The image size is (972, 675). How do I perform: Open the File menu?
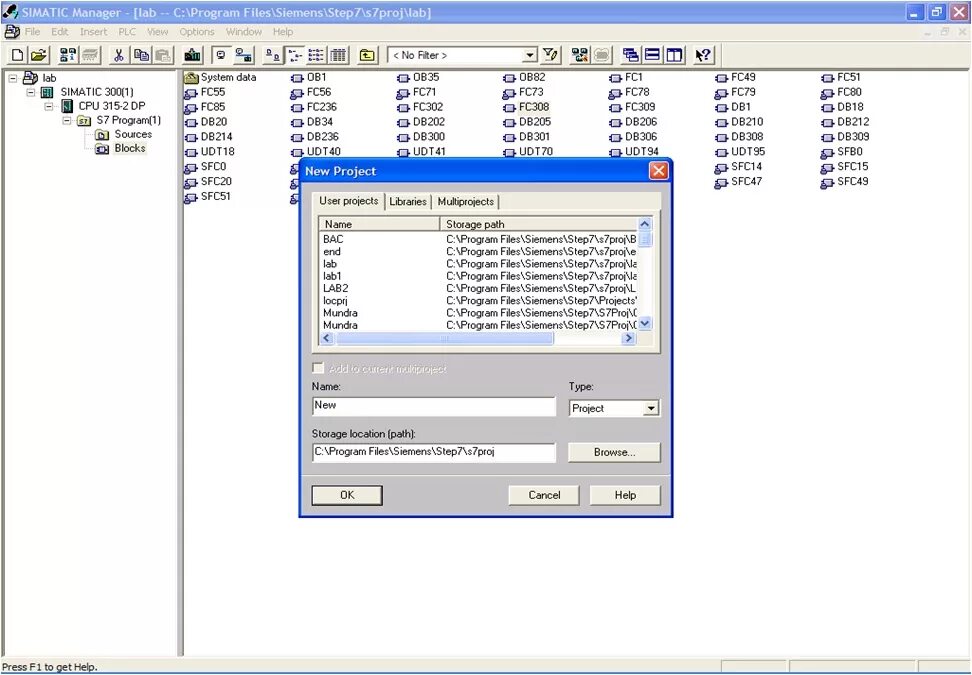[32, 32]
